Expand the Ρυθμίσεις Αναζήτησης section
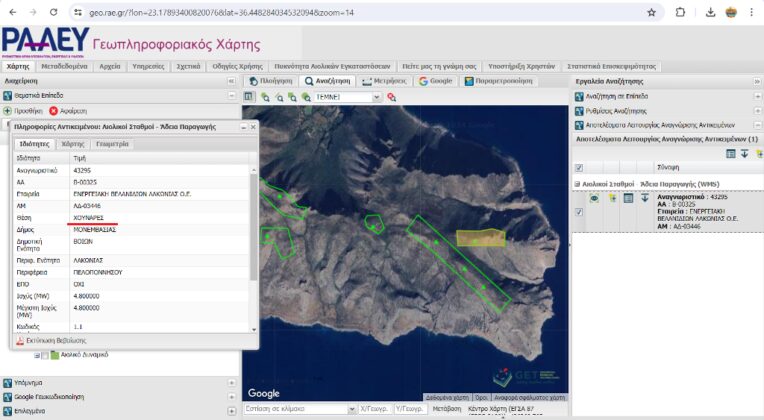The width and height of the screenshot is (764, 420). 757,111
